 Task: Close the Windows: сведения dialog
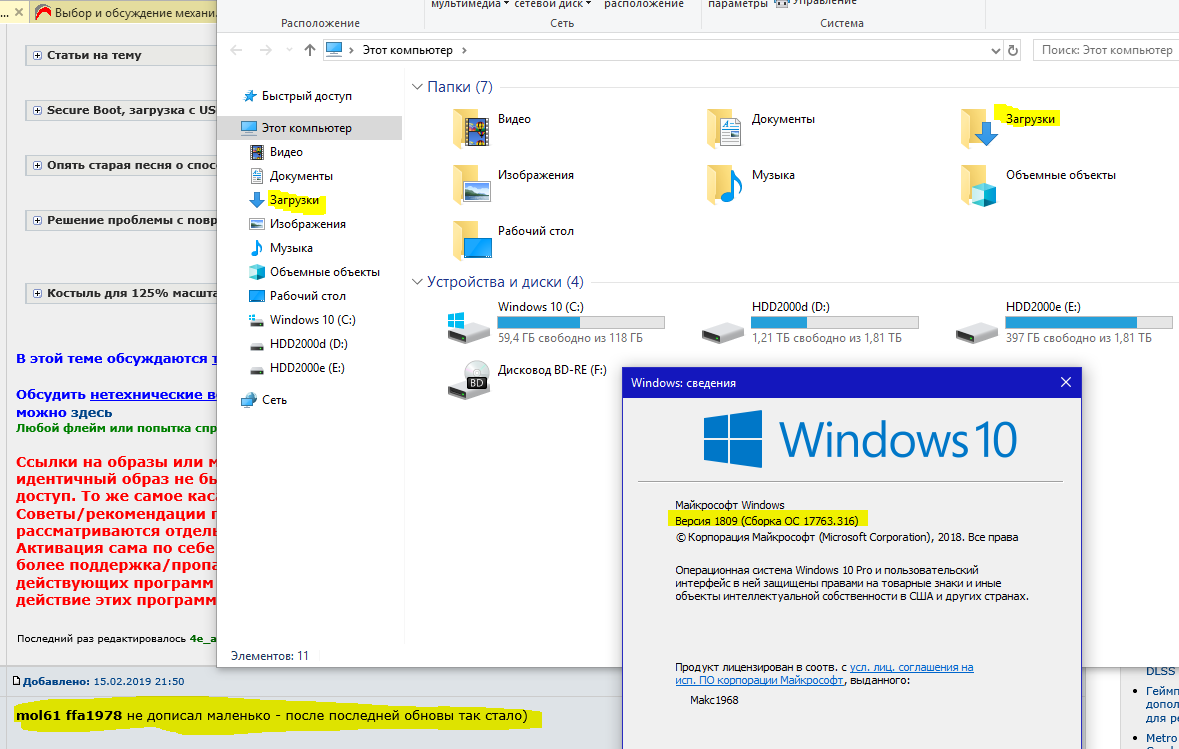(x=1065, y=382)
